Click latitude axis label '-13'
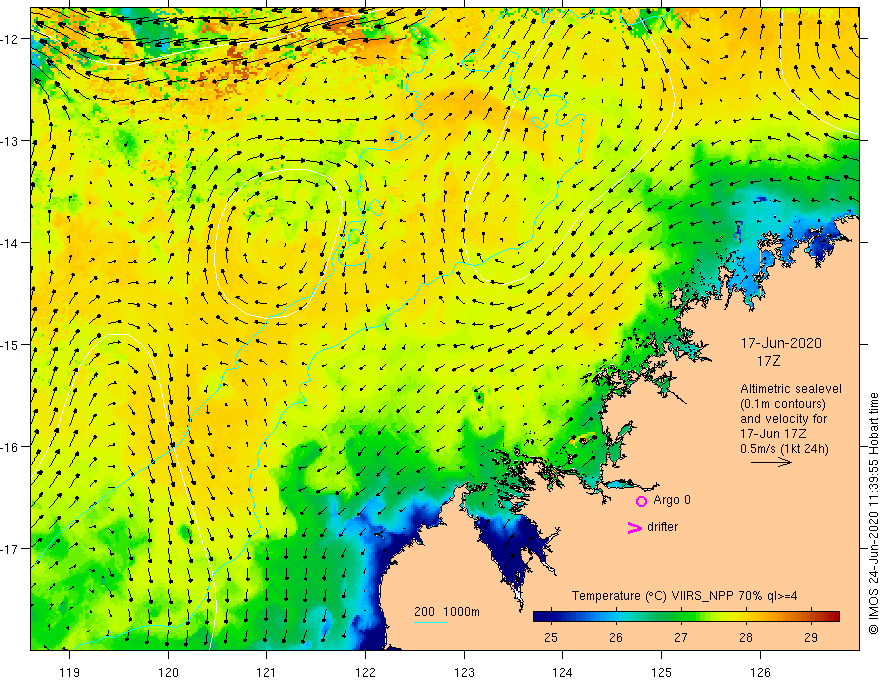The image size is (880, 680). pyautogui.click(x=10, y=141)
